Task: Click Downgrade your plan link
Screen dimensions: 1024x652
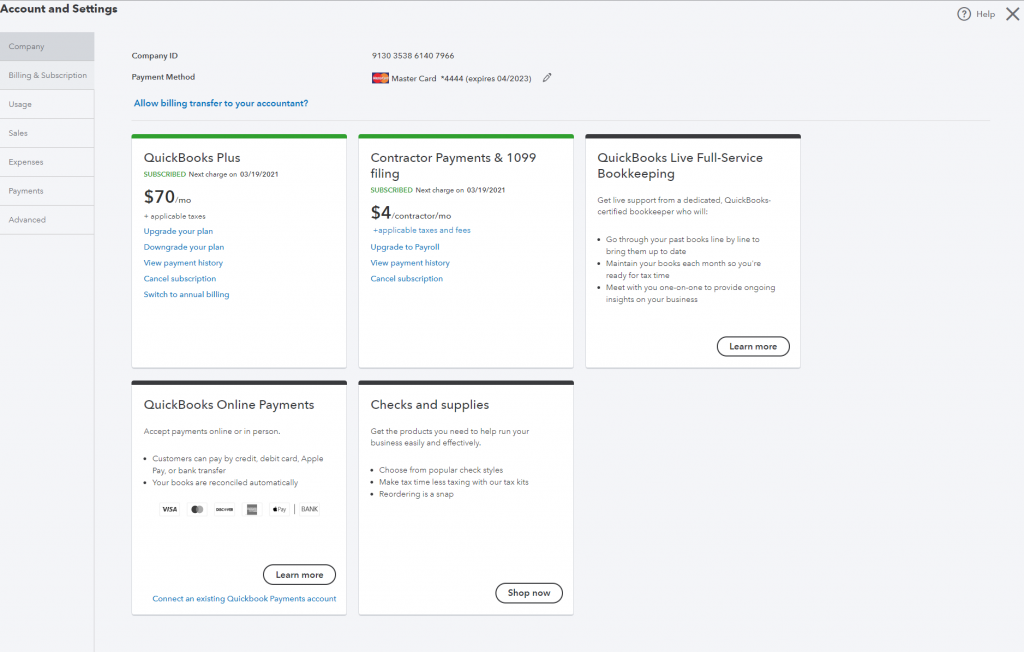Action: [184, 247]
